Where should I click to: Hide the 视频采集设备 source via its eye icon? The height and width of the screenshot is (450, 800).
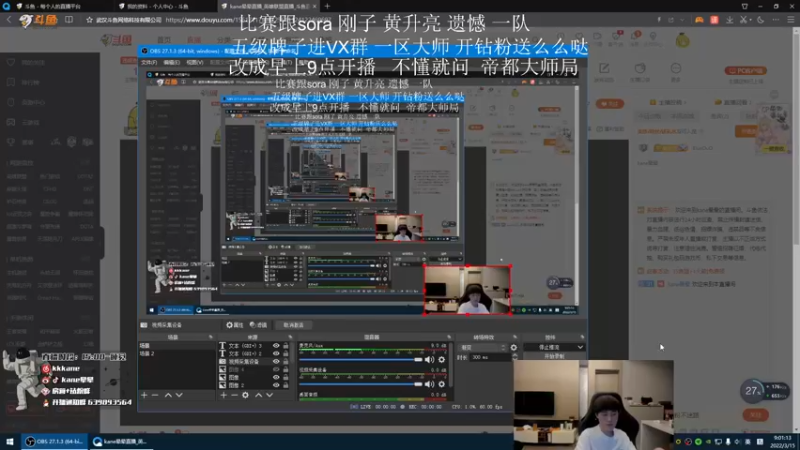tap(276, 361)
